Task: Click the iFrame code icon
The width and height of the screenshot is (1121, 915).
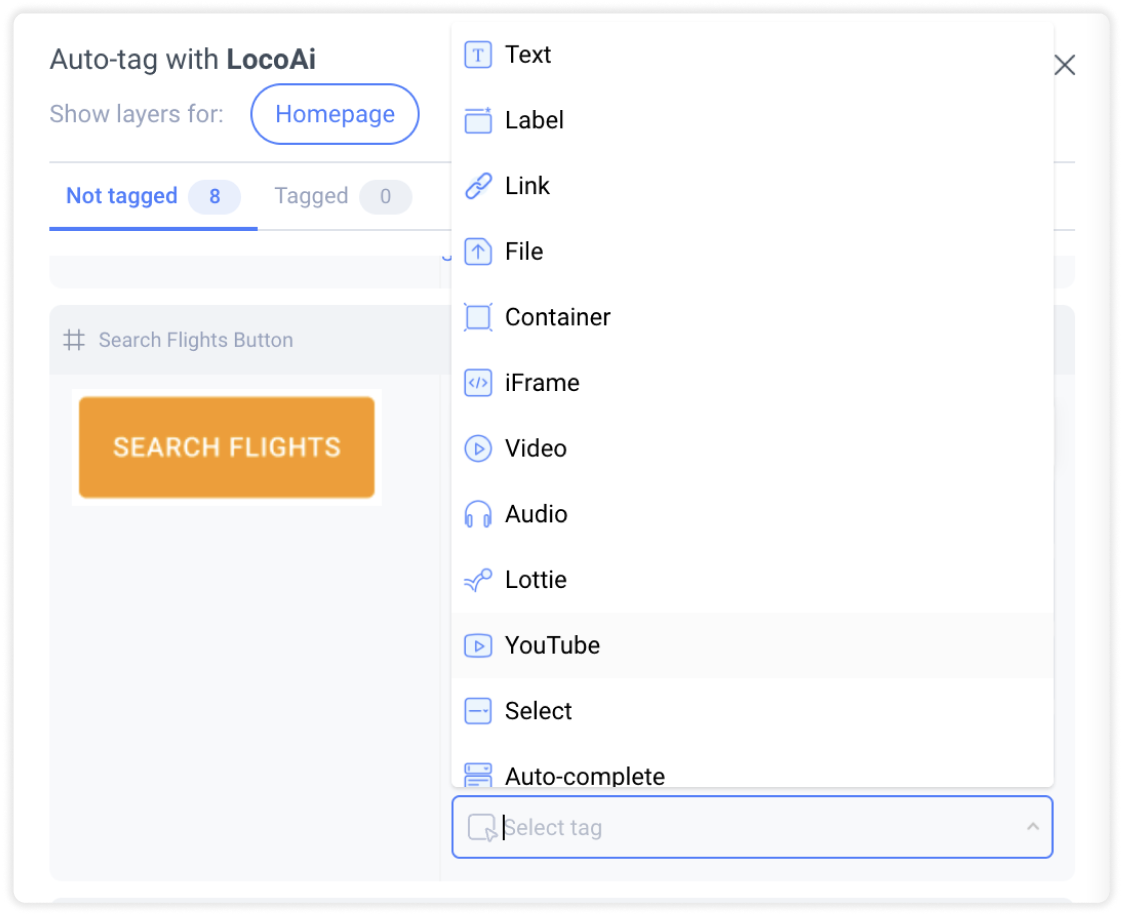Action: point(478,383)
